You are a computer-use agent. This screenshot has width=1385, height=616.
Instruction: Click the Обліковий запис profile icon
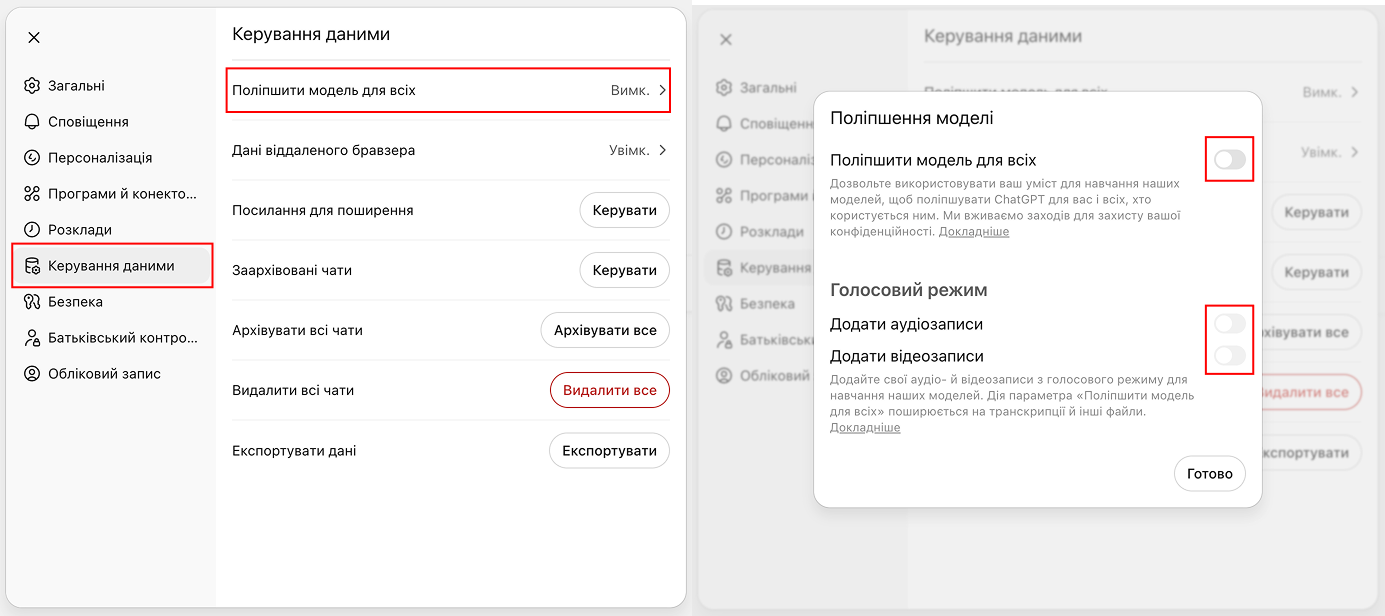pos(32,374)
